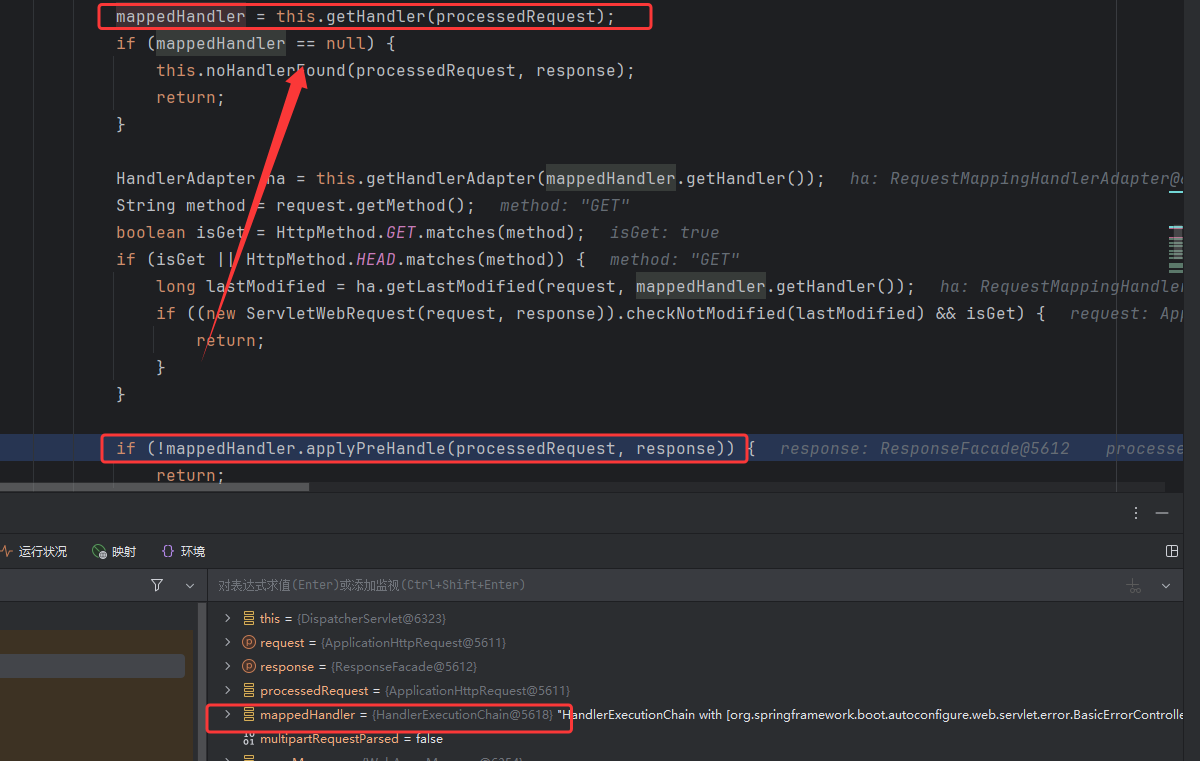Click the mappedHandler field icon in variables
This screenshot has width=1200, height=761.
pos(249,715)
